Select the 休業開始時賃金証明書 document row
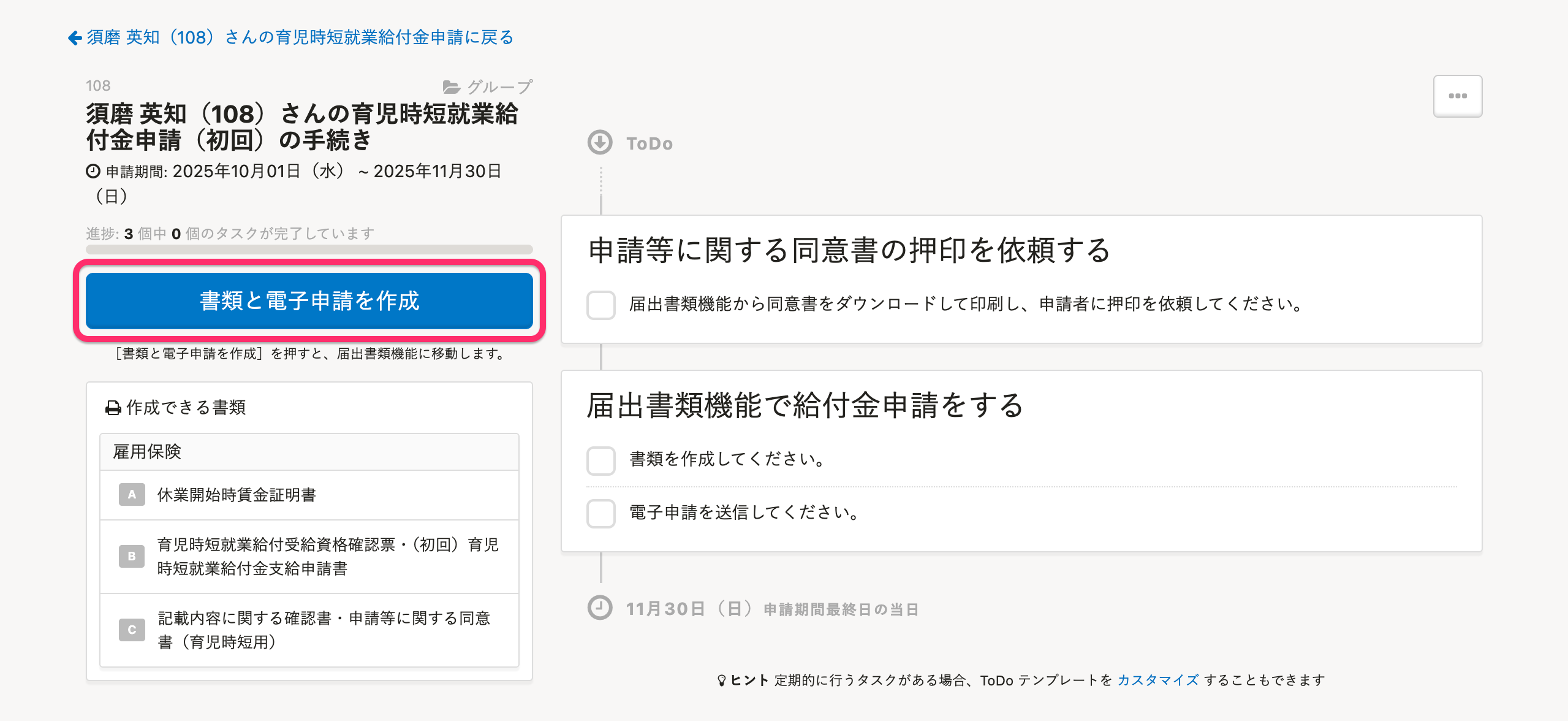The width and height of the screenshot is (1568, 721). tap(309, 495)
